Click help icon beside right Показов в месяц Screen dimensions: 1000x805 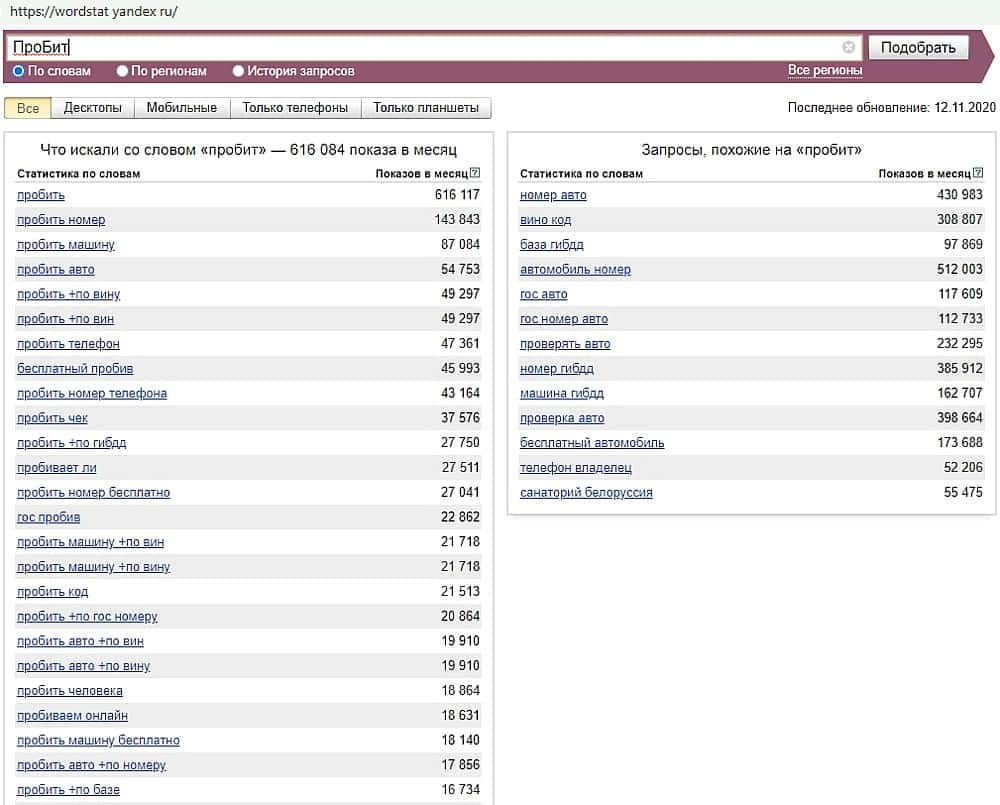[x=978, y=173]
